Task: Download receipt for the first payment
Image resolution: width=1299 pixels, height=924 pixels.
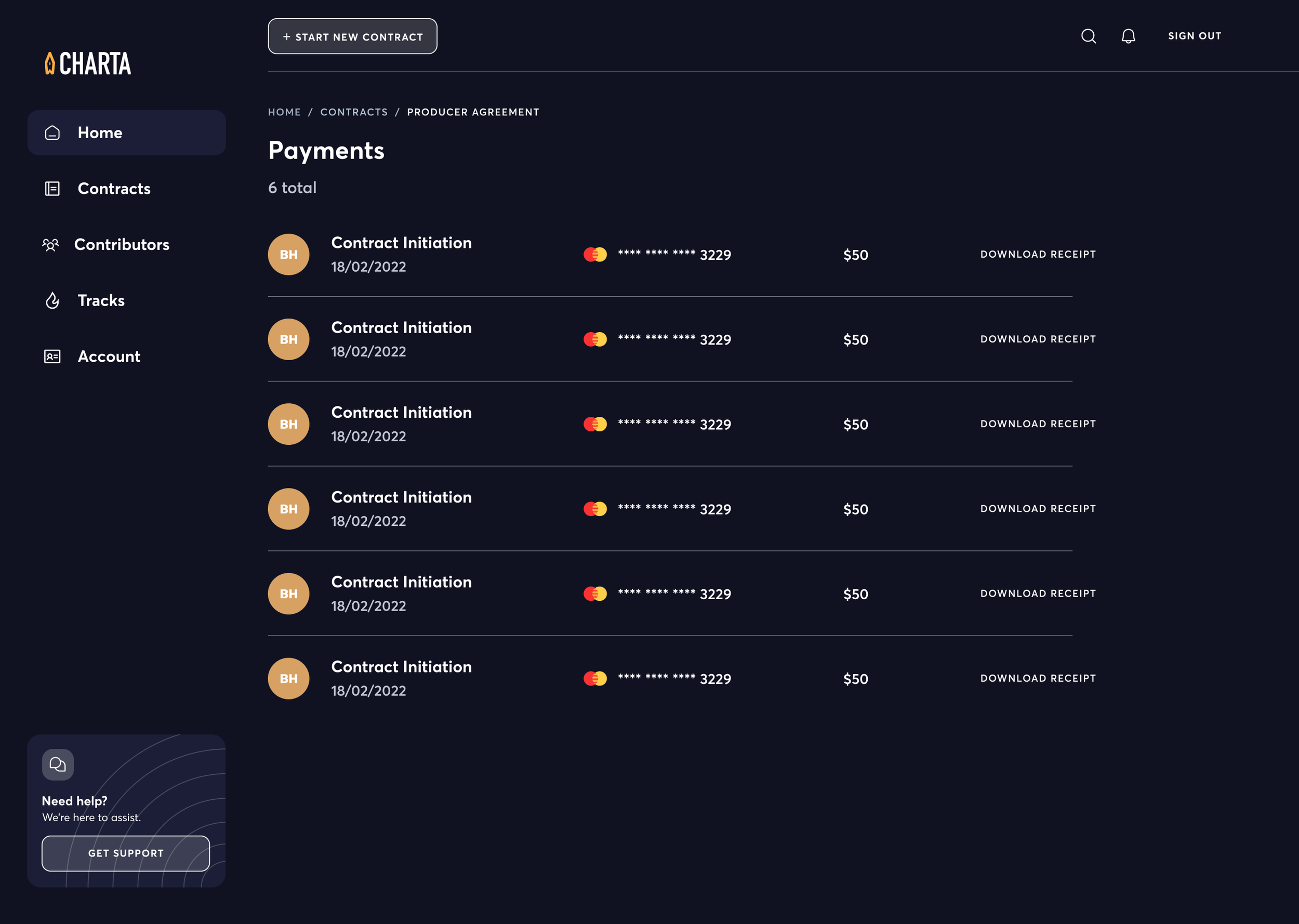Action: coord(1037,254)
